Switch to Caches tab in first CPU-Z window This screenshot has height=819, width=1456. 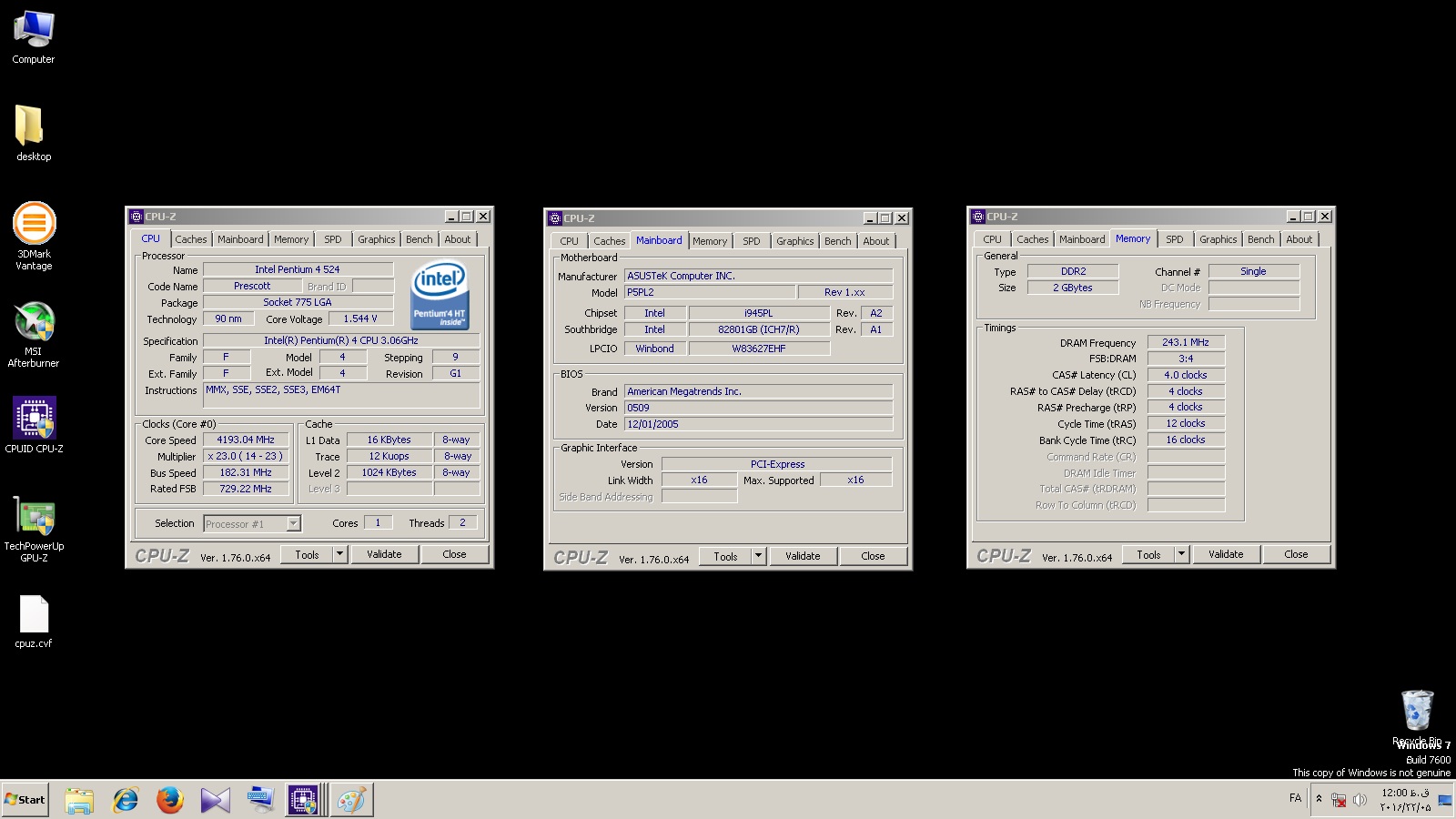click(x=191, y=239)
